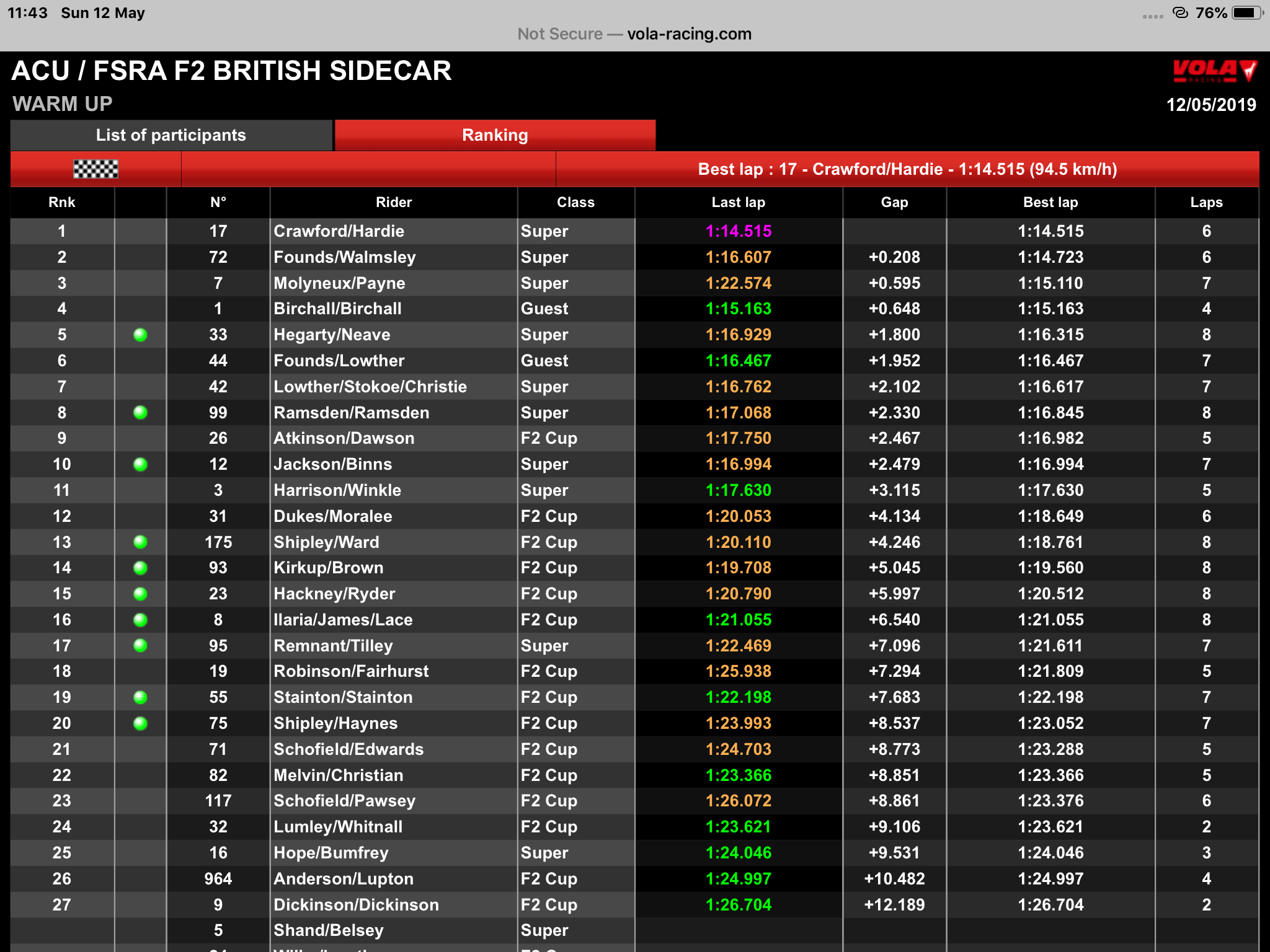Select rider Harrison/Winkle
The width and height of the screenshot is (1270, 952).
click(x=337, y=490)
